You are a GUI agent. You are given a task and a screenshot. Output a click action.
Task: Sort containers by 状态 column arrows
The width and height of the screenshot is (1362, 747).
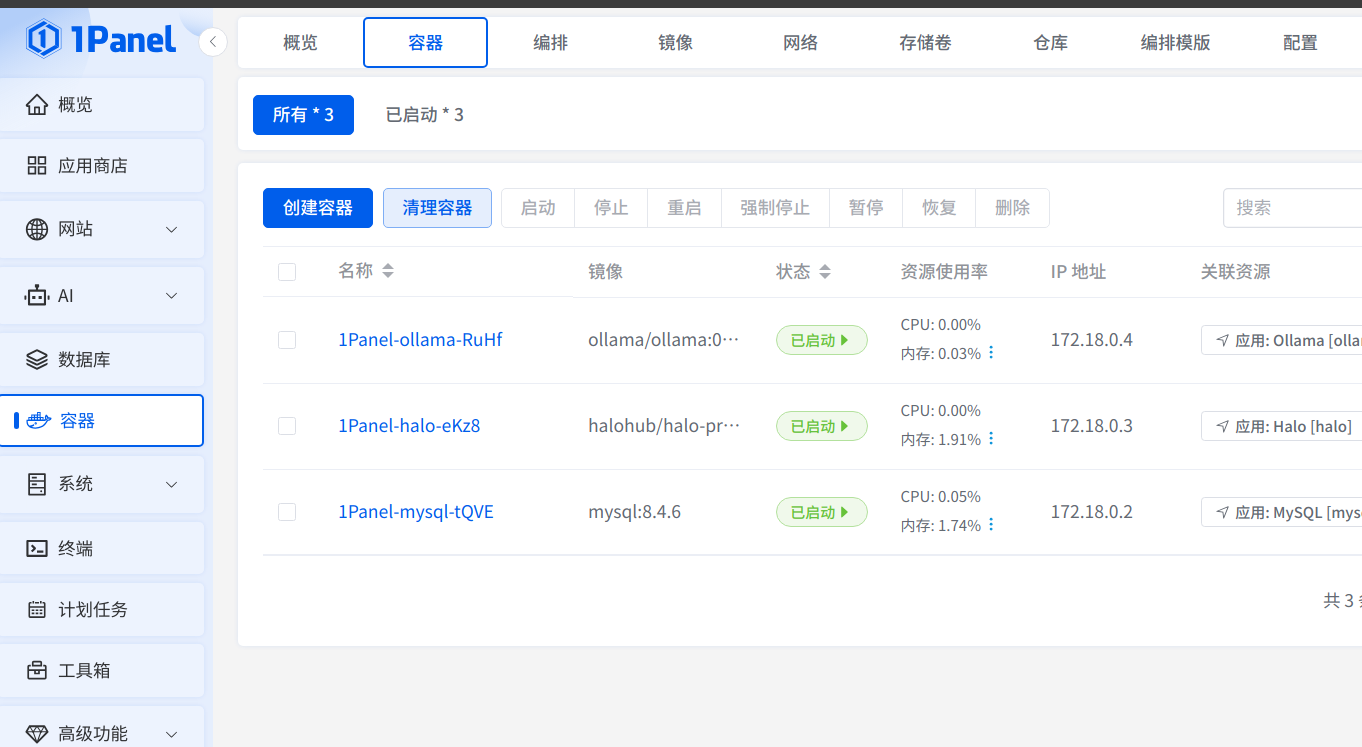click(x=825, y=271)
